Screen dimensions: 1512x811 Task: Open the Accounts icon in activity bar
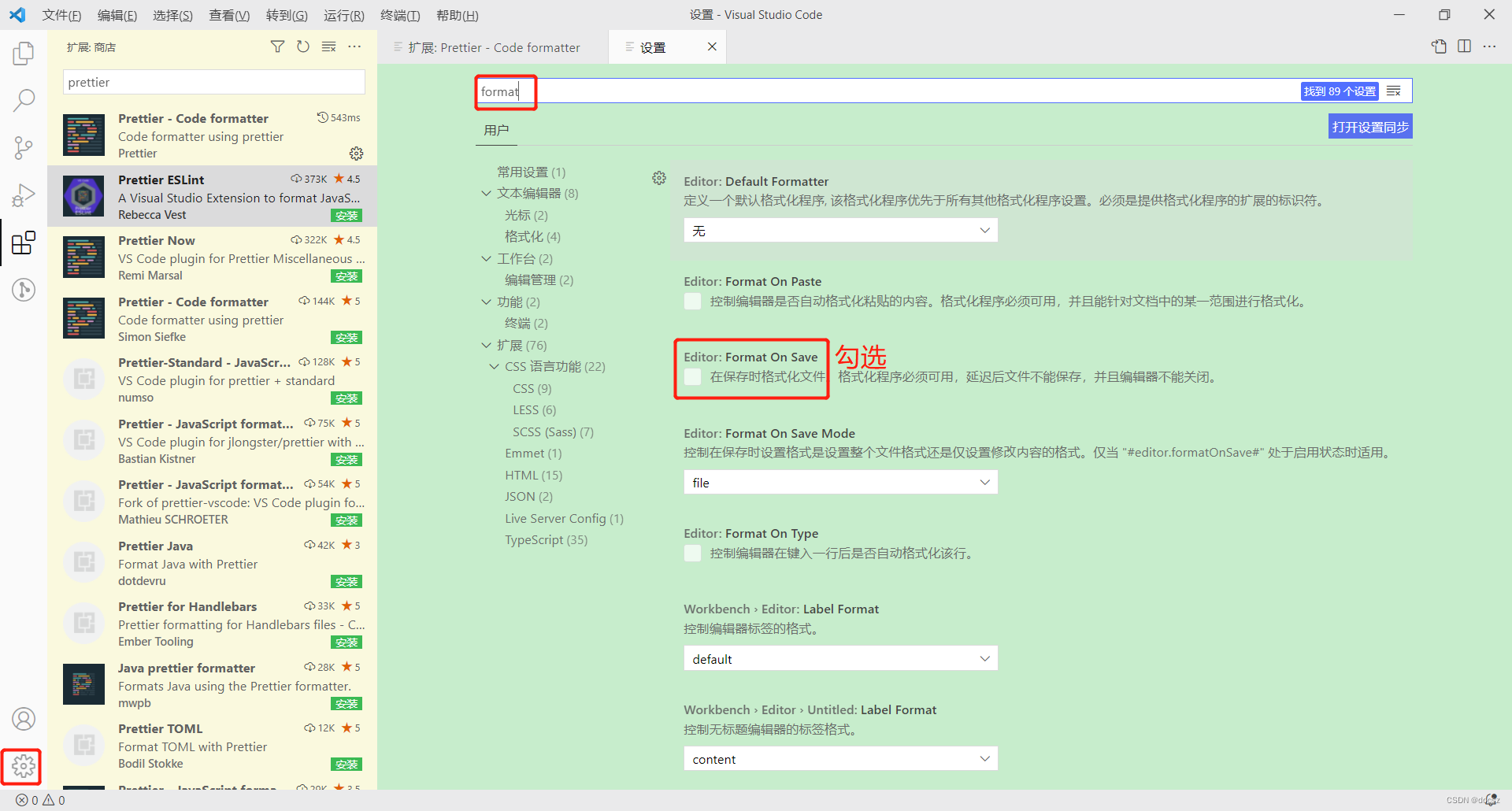pyautogui.click(x=24, y=719)
